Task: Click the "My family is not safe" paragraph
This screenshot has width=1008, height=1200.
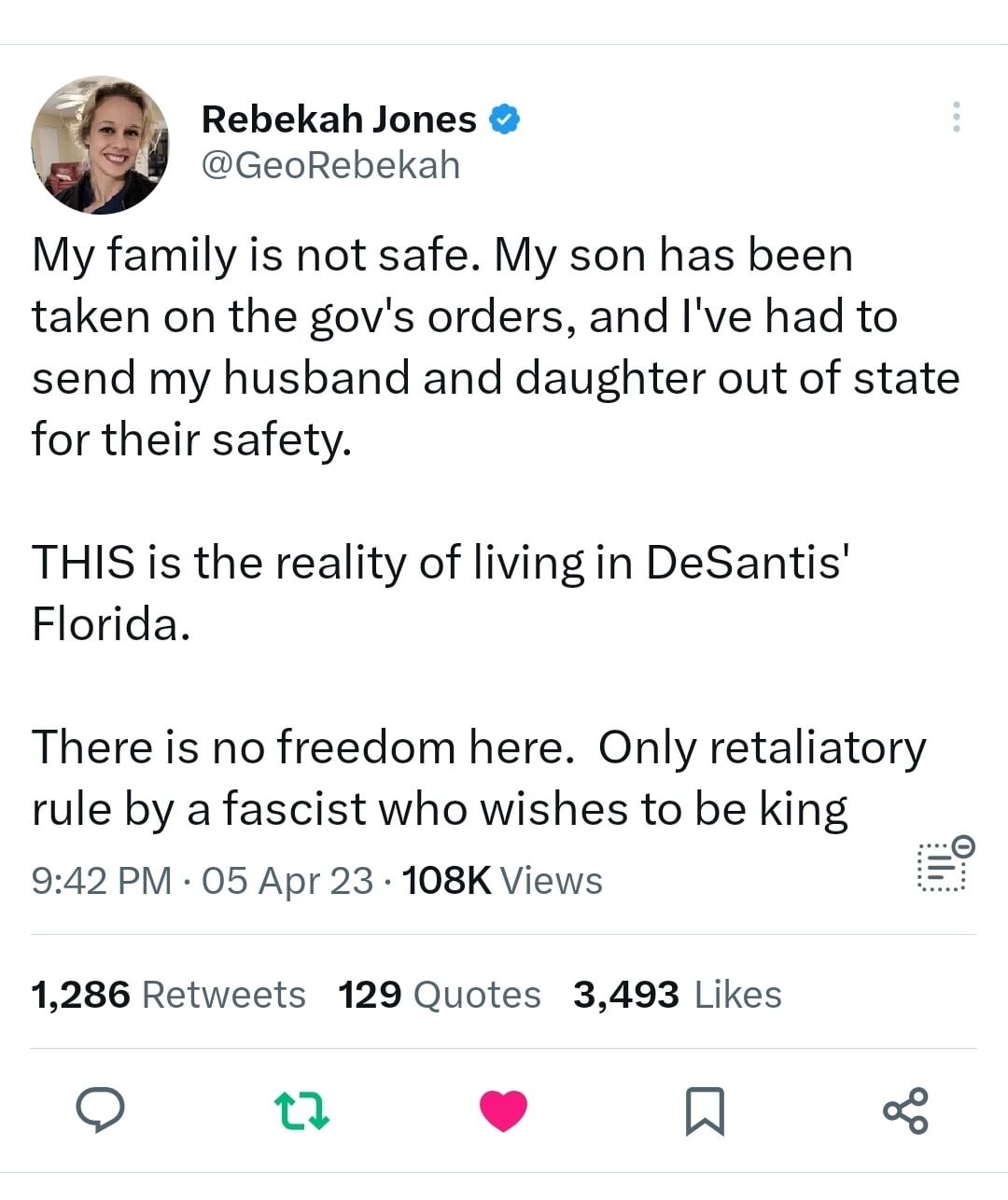Action: pyautogui.click(x=495, y=346)
